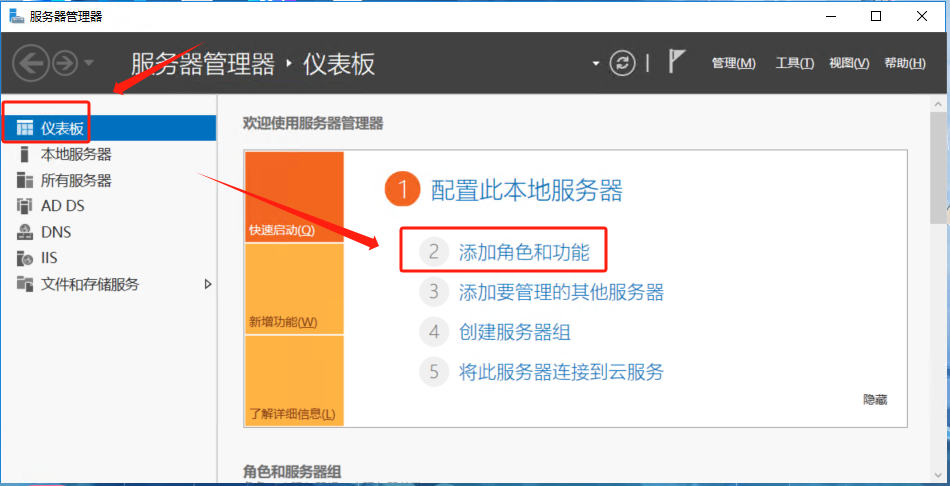
Task: Open the 快速启动(Q) tile
Action: pyautogui.click(x=294, y=197)
